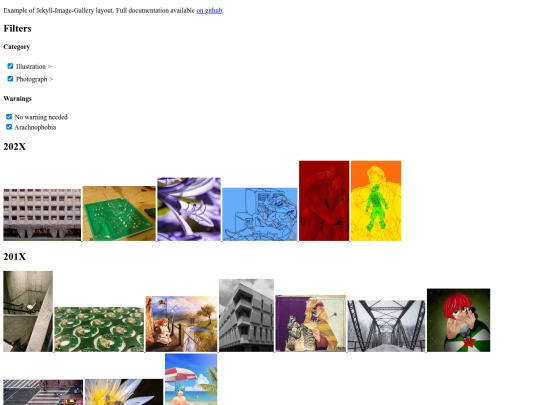The image size is (540, 405).
Task: Toggle the No warning needed checkbox
Action: (9, 117)
